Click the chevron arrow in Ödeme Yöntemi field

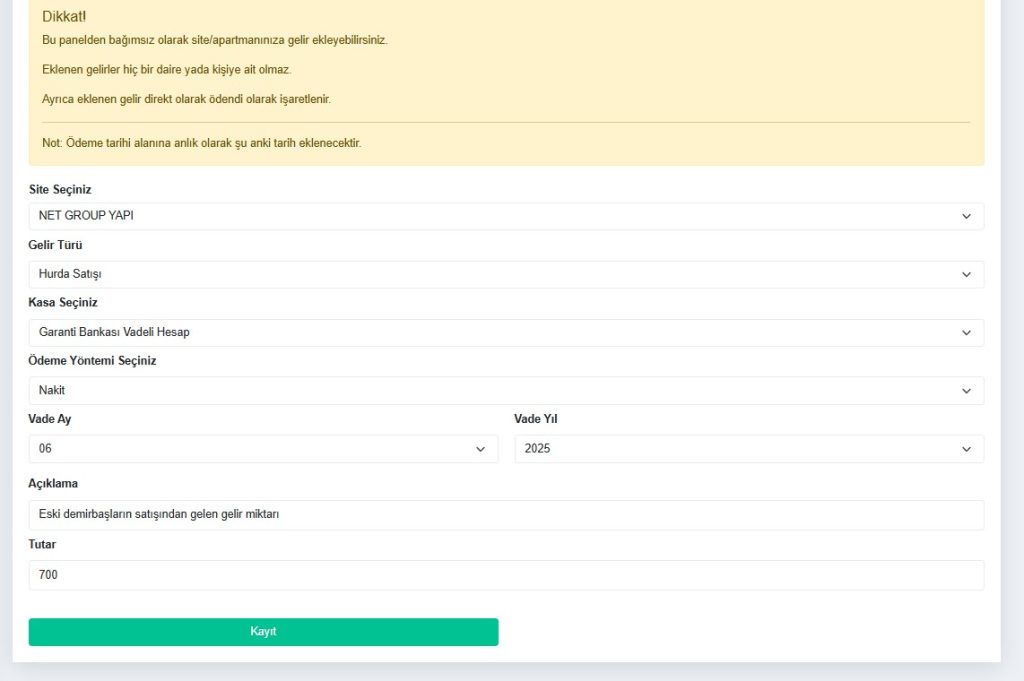pos(966,390)
